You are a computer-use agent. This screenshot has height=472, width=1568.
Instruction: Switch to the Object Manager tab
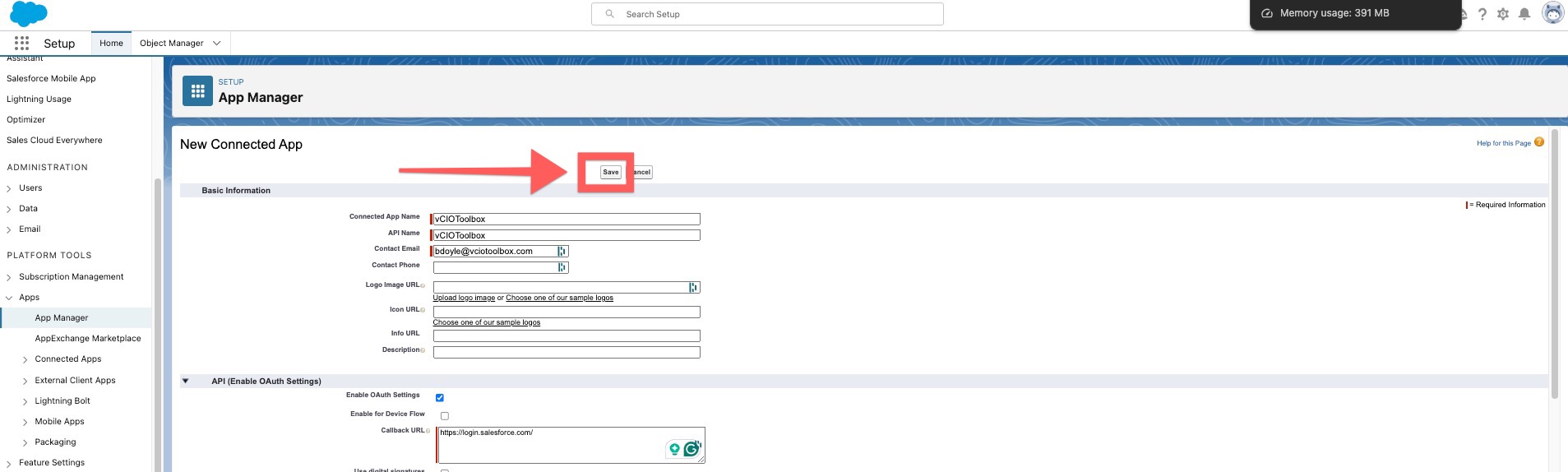(x=171, y=44)
